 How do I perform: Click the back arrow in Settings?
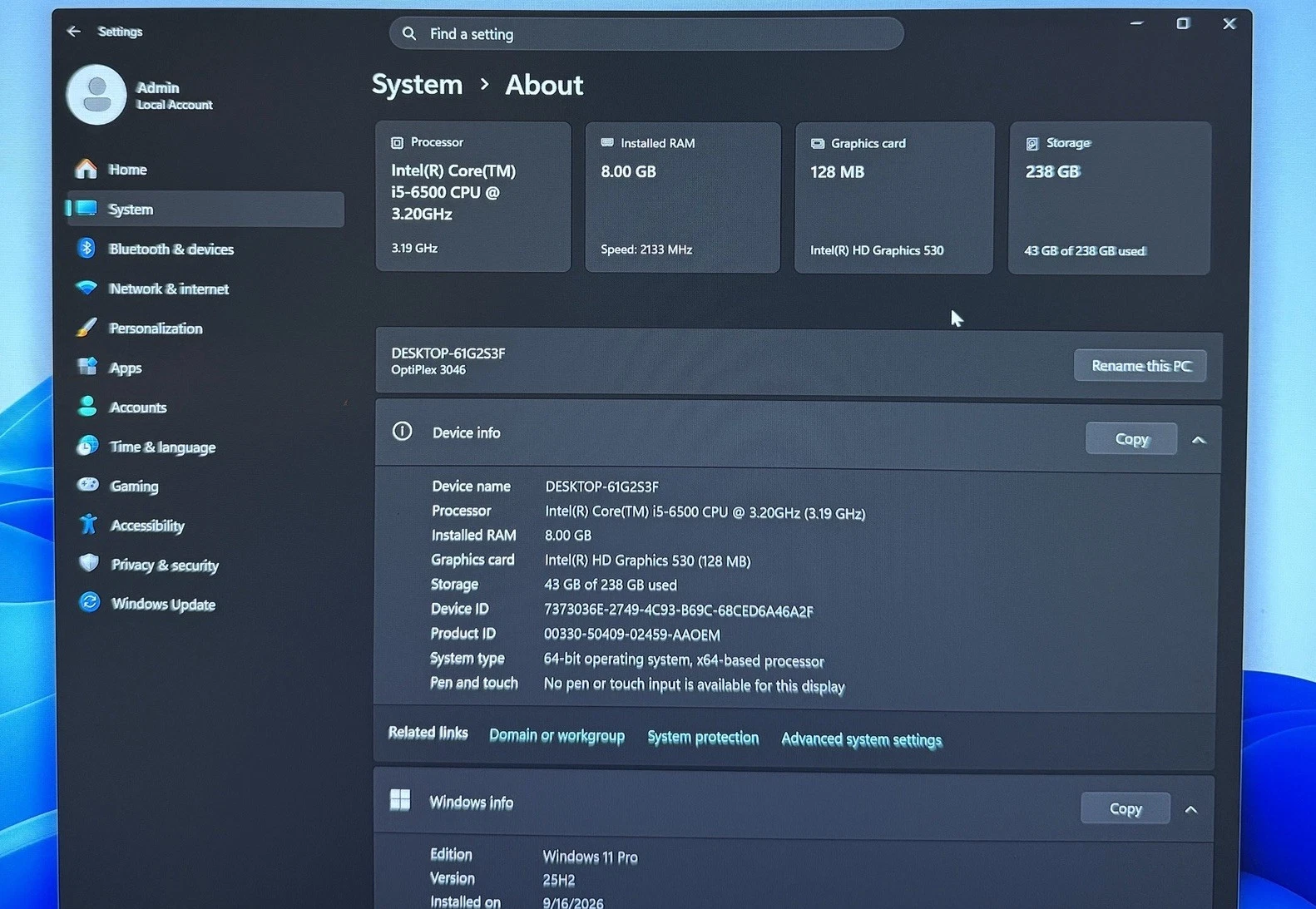(74, 32)
